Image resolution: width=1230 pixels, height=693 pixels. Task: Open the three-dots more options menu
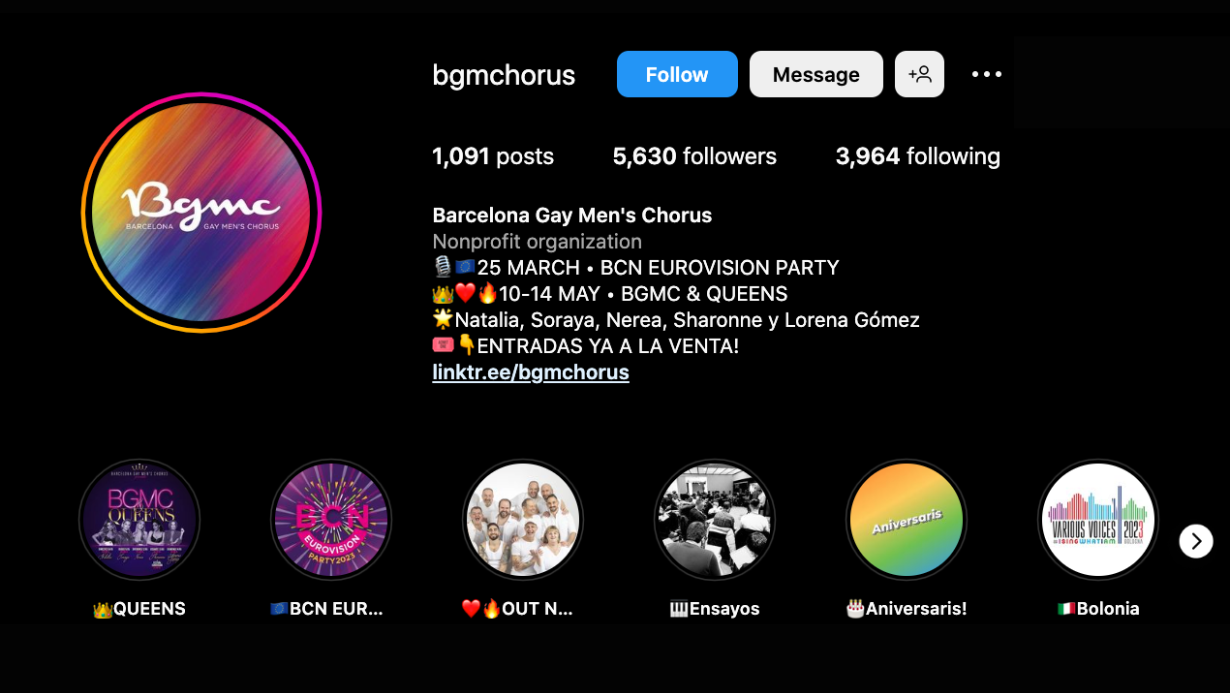986,74
